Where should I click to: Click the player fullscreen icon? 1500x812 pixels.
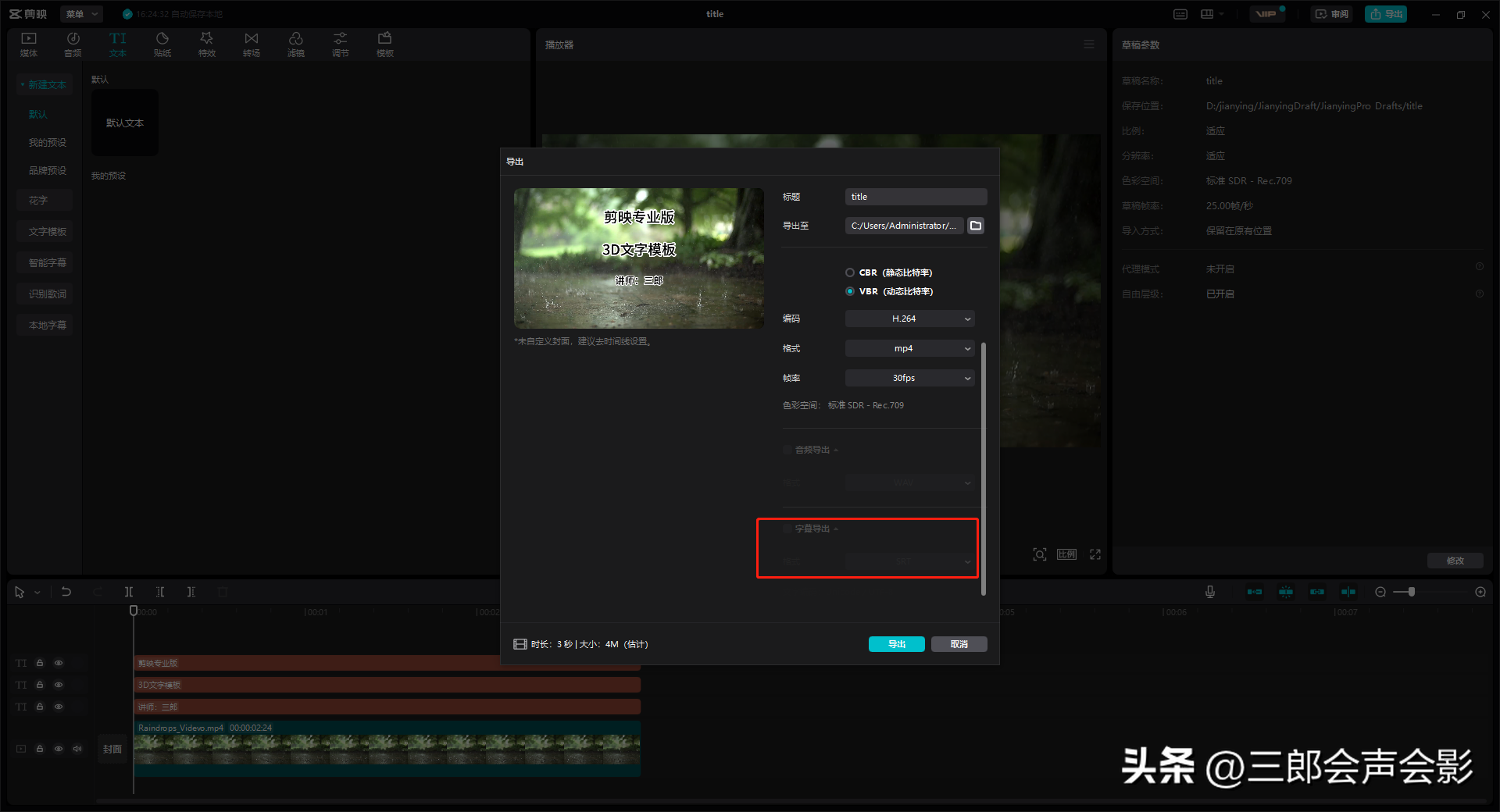click(1095, 554)
